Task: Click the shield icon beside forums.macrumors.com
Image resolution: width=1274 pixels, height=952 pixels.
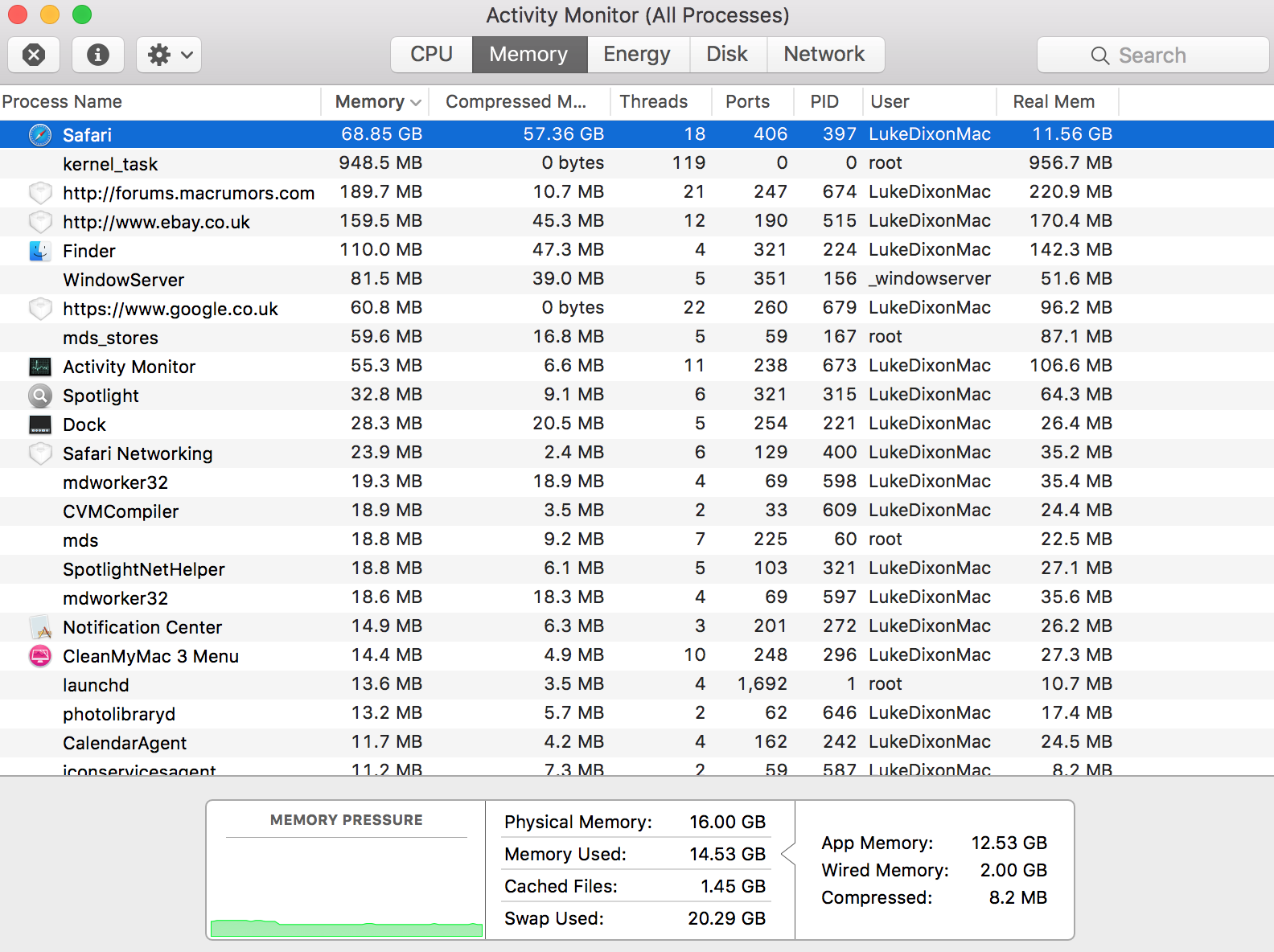Action: point(40,193)
